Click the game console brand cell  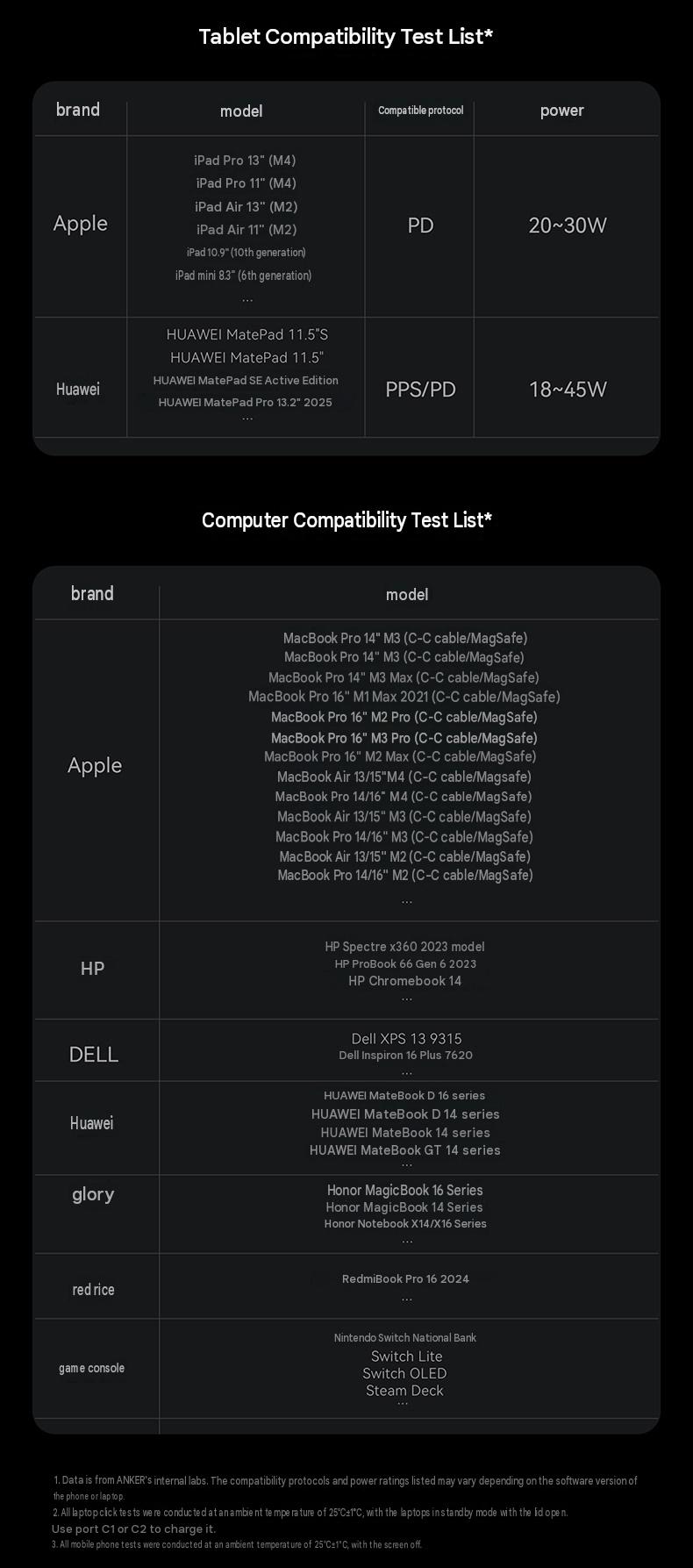tap(92, 1368)
